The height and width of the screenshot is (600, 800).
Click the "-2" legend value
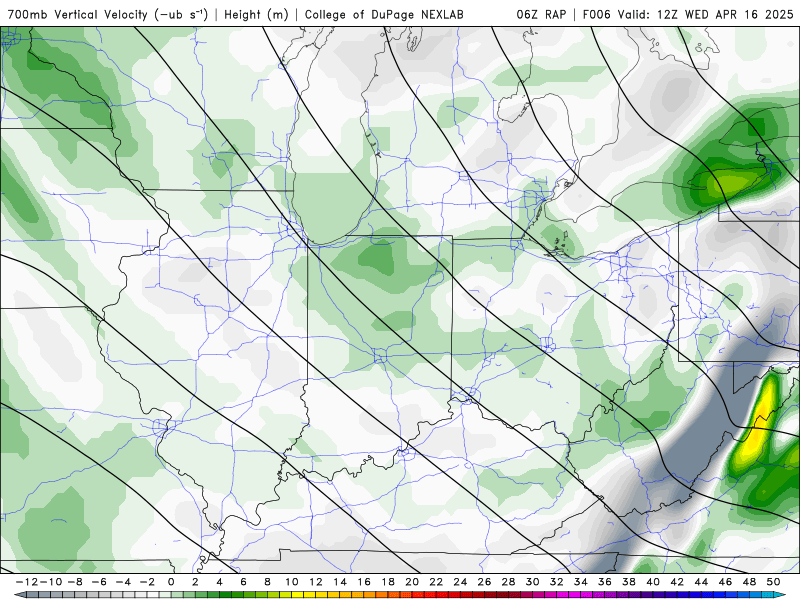pos(147,582)
